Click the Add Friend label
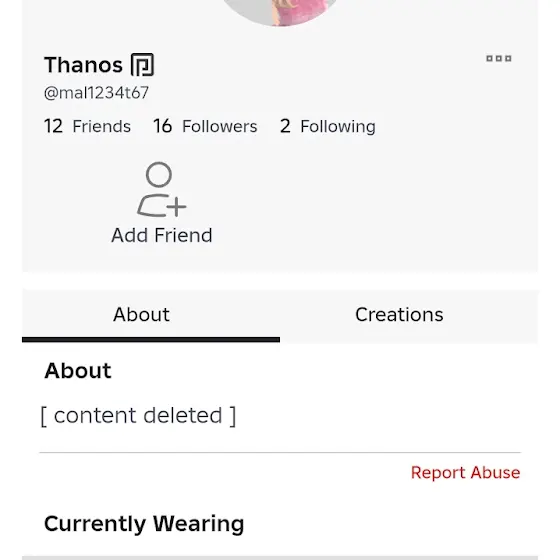Viewport: 560px width, 560px height. tap(162, 235)
